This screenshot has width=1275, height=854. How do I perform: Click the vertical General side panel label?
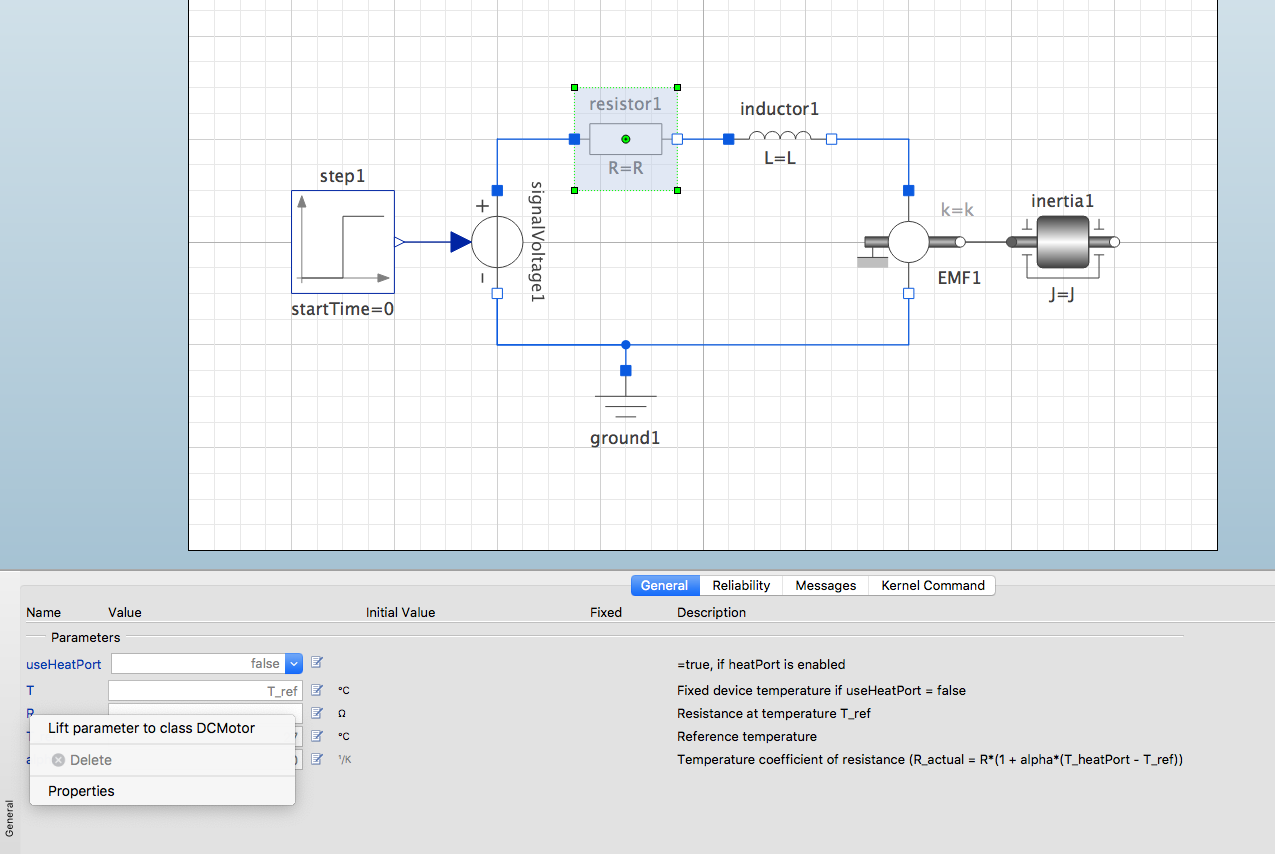10,818
